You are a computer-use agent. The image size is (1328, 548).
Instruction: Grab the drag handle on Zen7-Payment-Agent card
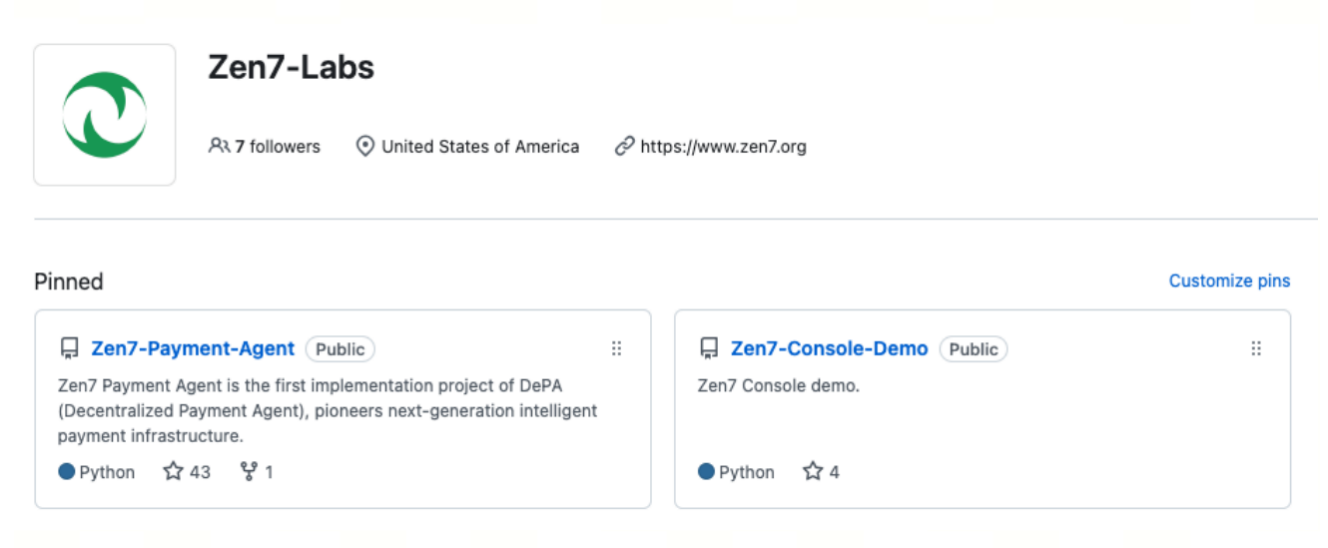616,348
